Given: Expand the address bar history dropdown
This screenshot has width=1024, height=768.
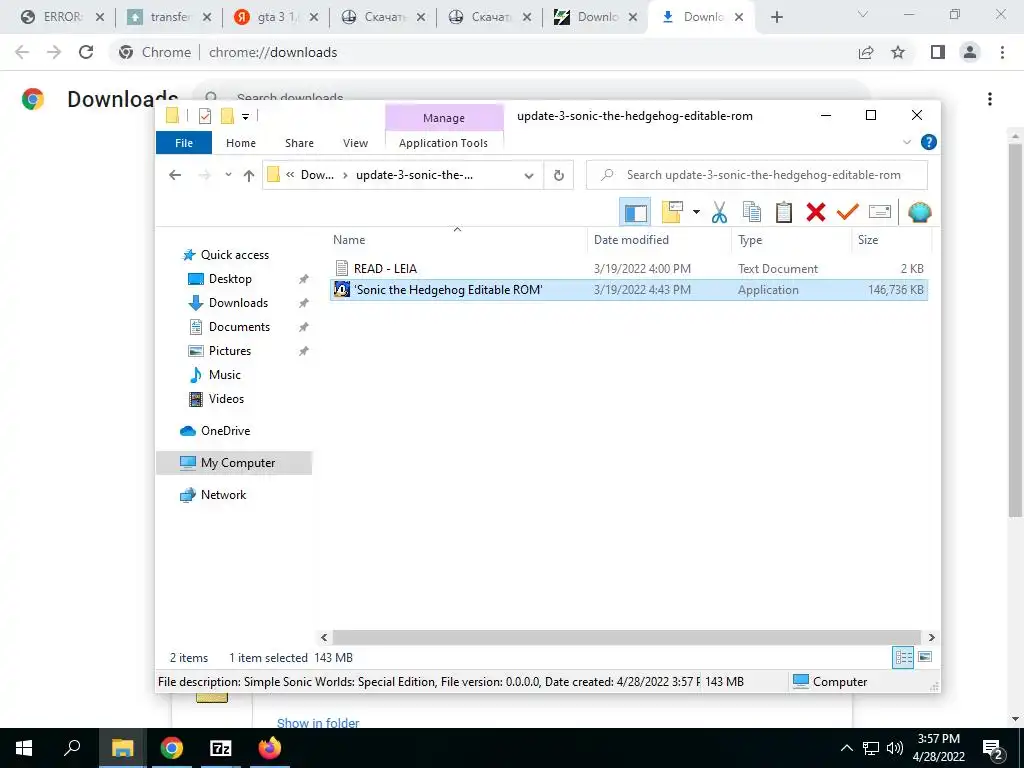Looking at the screenshot, I should click(529, 176).
